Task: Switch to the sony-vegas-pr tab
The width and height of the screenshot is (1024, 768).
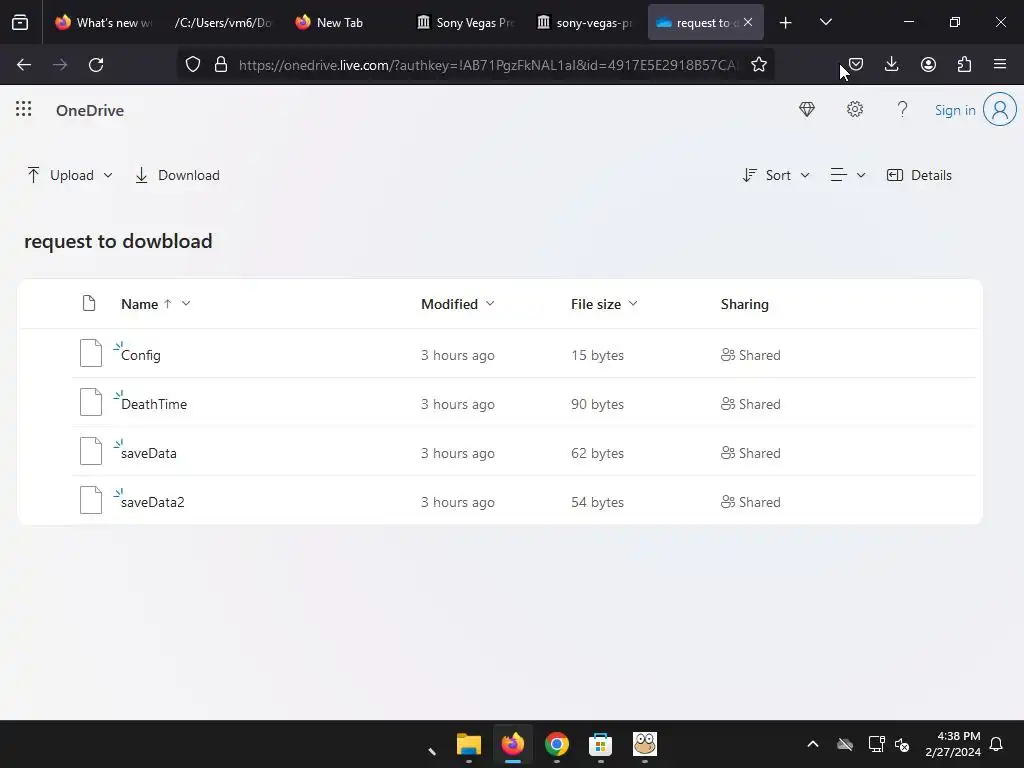Action: [x=584, y=22]
